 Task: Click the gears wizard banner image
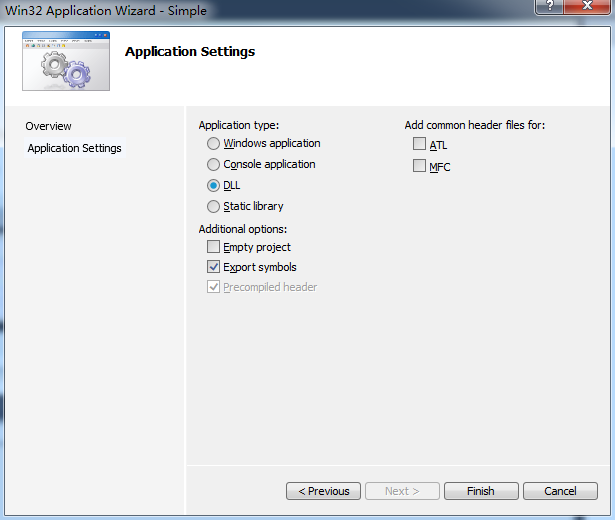coord(66,61)
